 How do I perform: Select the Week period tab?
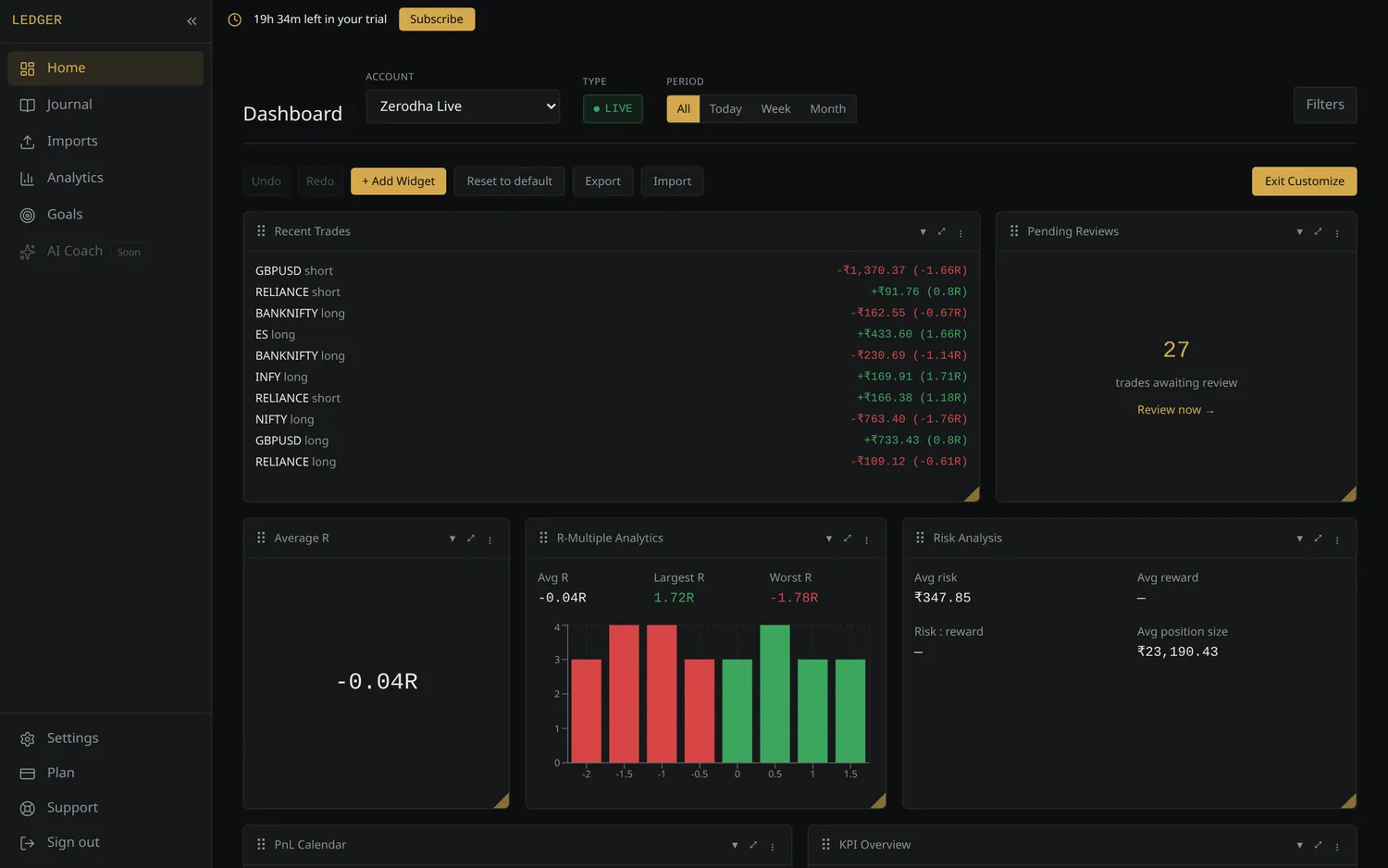pyautogui.click(x=775, y=108)
